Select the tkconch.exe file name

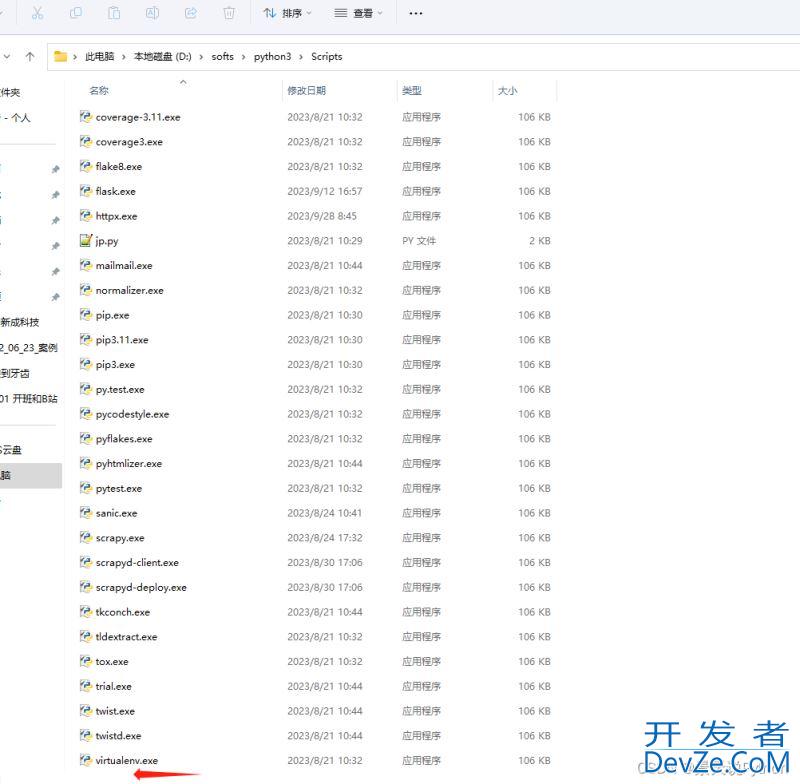(x=123, y=612)
